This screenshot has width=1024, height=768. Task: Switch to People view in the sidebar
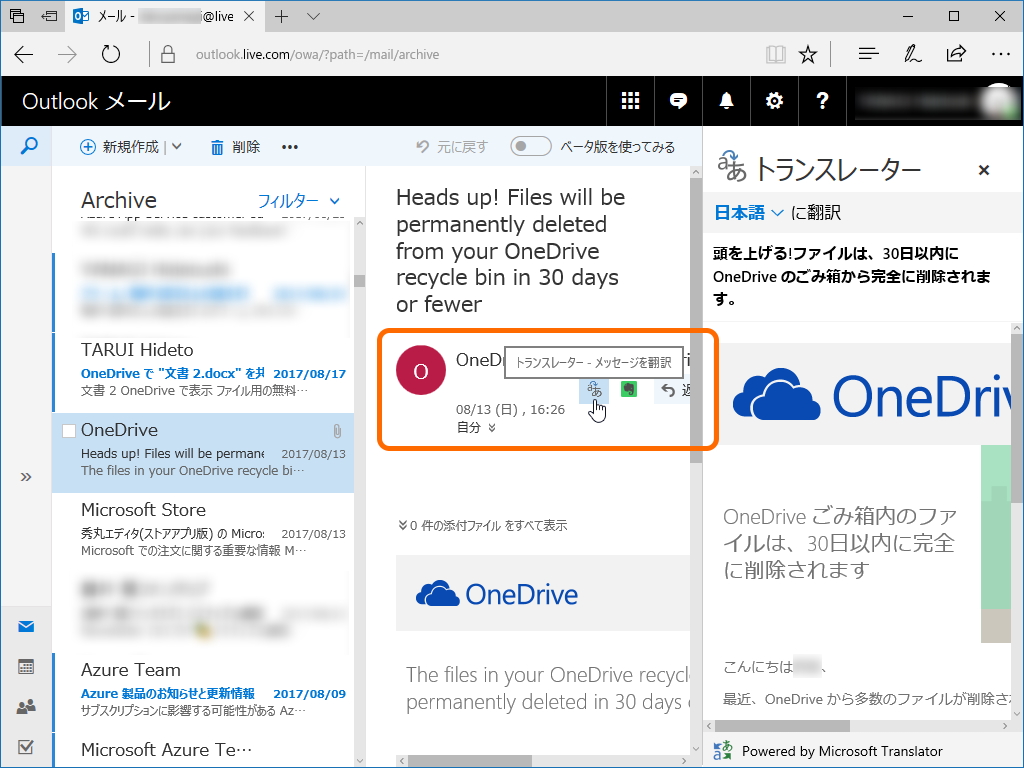(x=27, y=706)
